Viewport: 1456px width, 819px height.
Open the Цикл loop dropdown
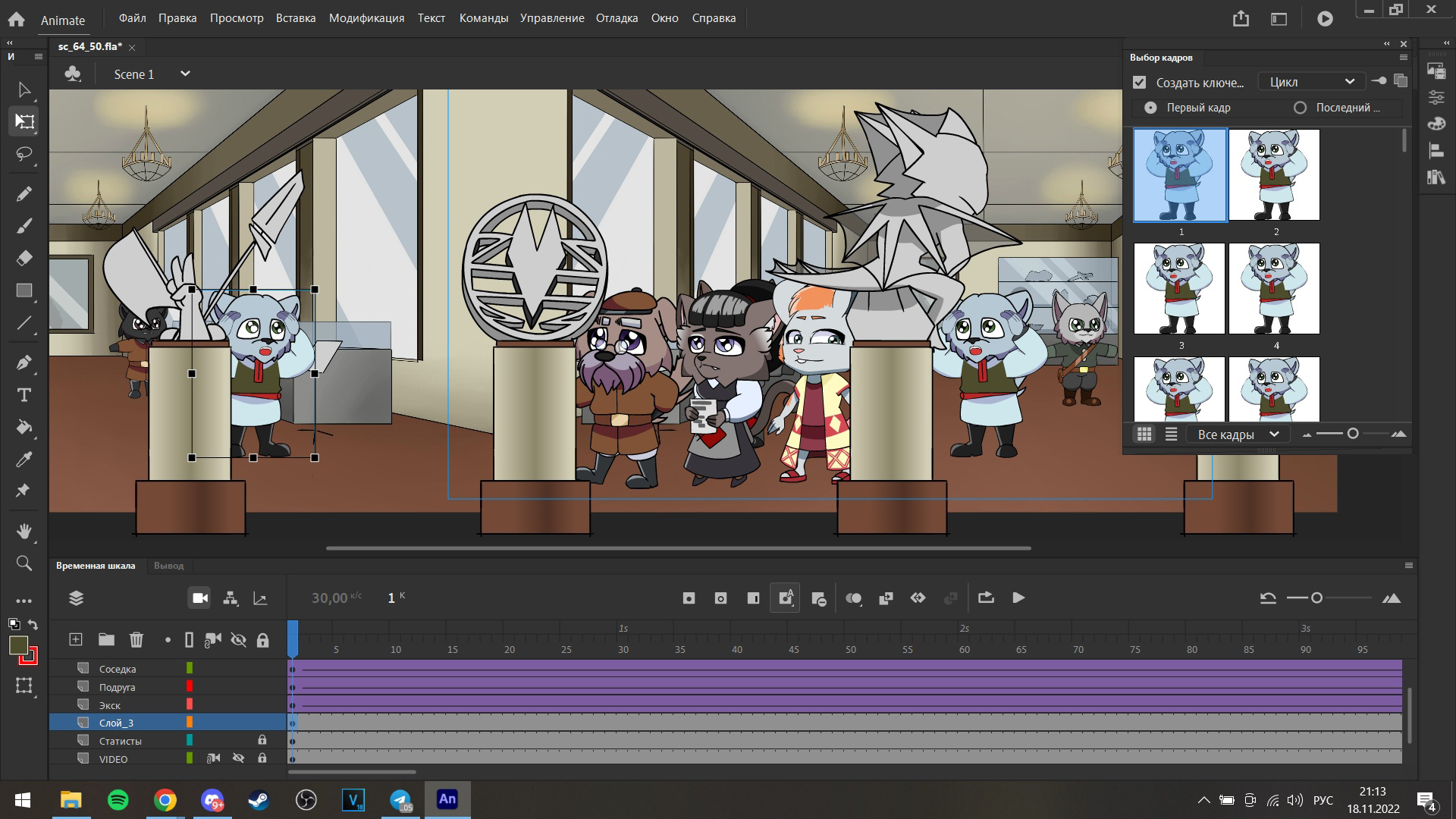(x=1312, y=82)
